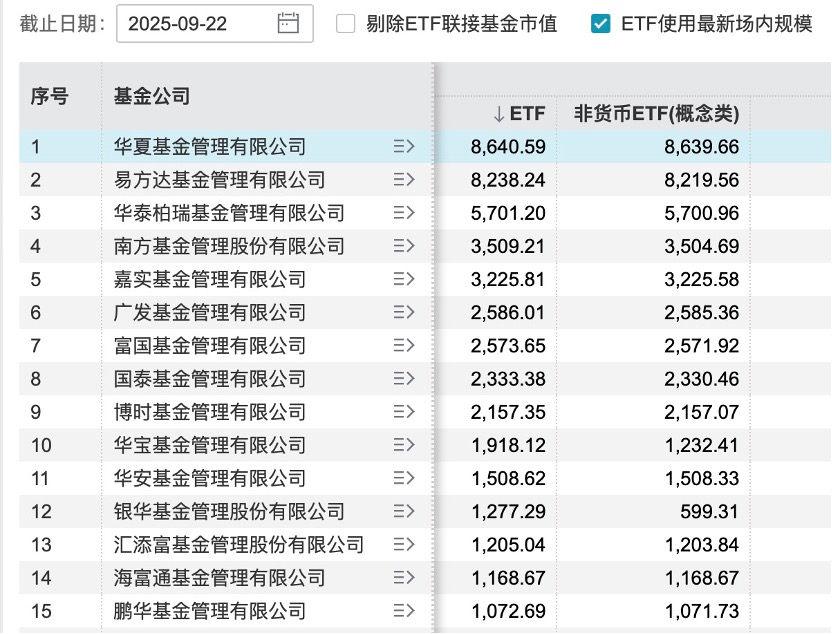The width and height of the screenshot is (832, 634).
Task: Click detail arrow icon for 华安基金管理有限公司
Action: tap(404, 478)
